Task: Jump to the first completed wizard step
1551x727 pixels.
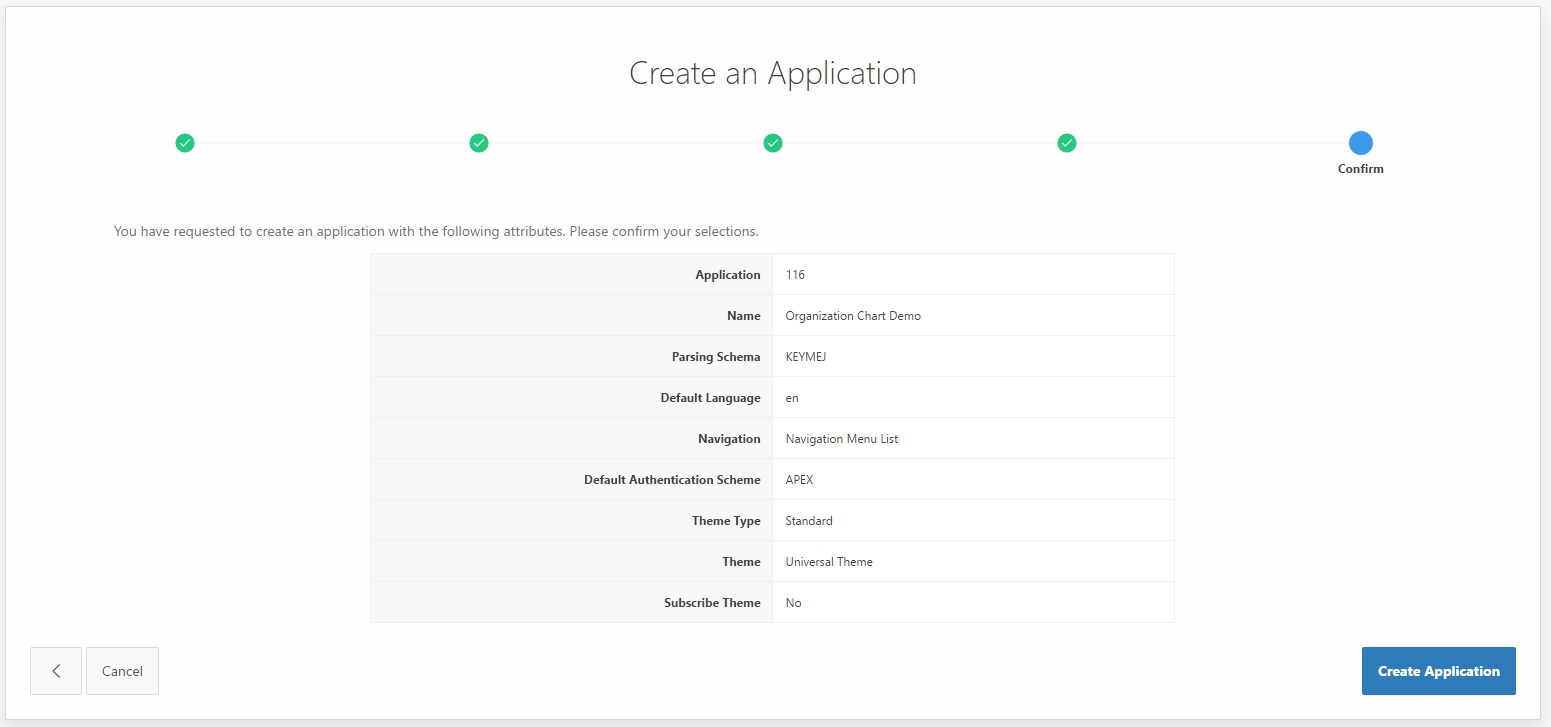Action: [185, 143]
